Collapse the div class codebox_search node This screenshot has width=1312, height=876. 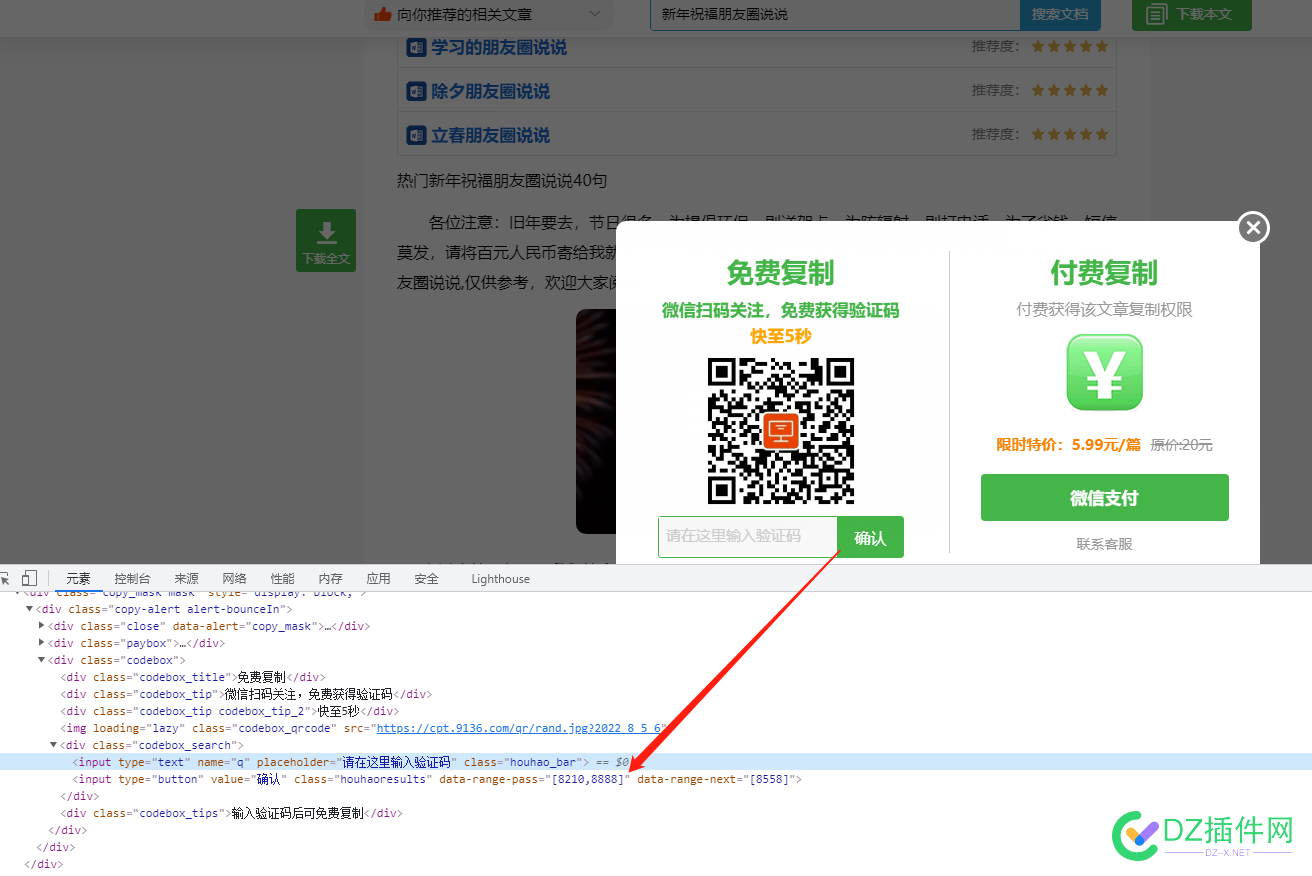[53, 745]
